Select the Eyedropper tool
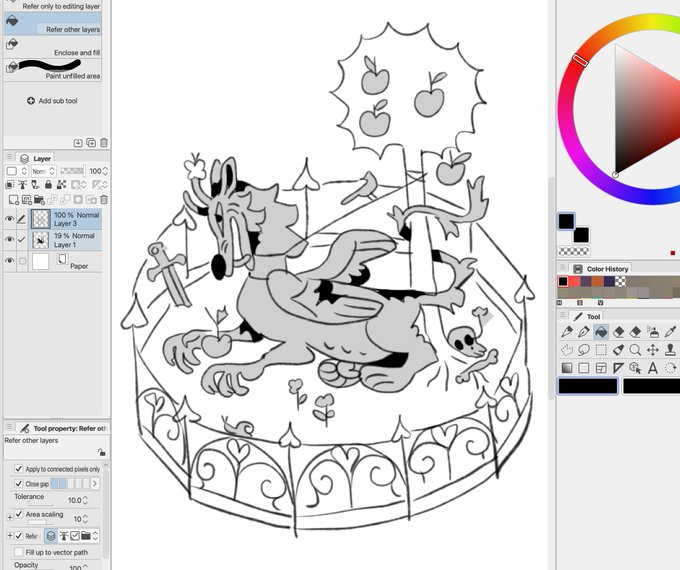This screenshot has height=570, width=680. 670,332
